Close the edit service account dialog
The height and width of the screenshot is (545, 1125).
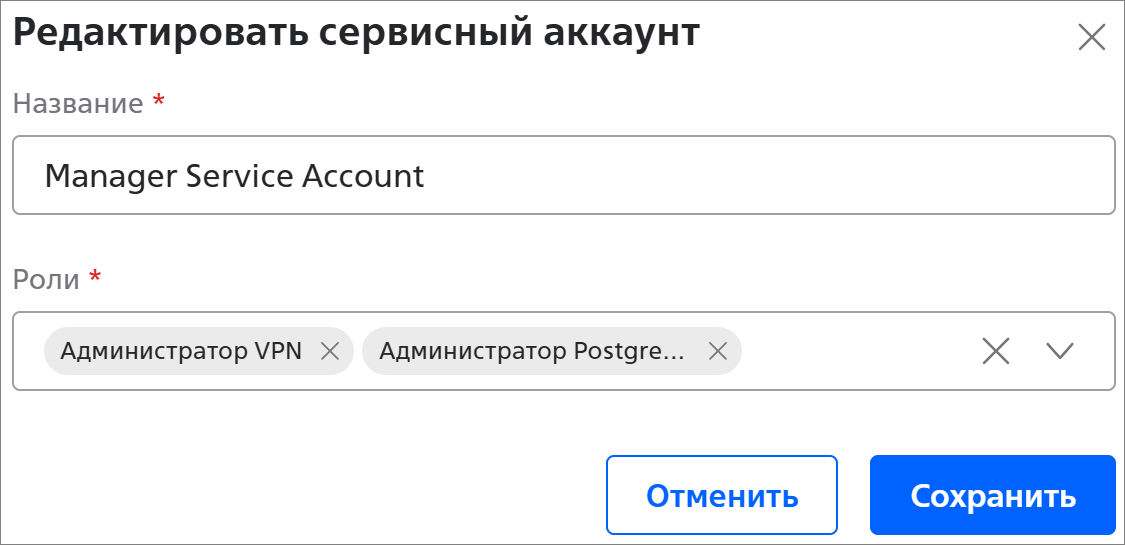tap(1091, 37)
